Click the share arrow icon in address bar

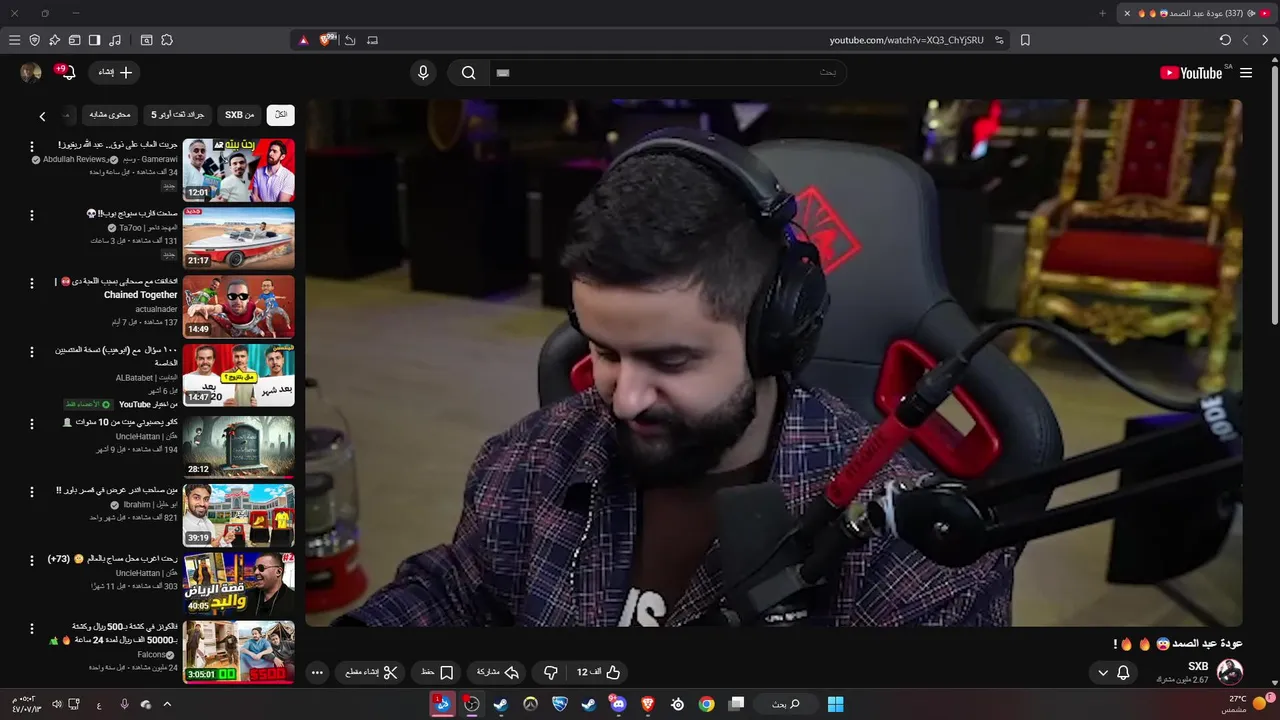(350, 40)
